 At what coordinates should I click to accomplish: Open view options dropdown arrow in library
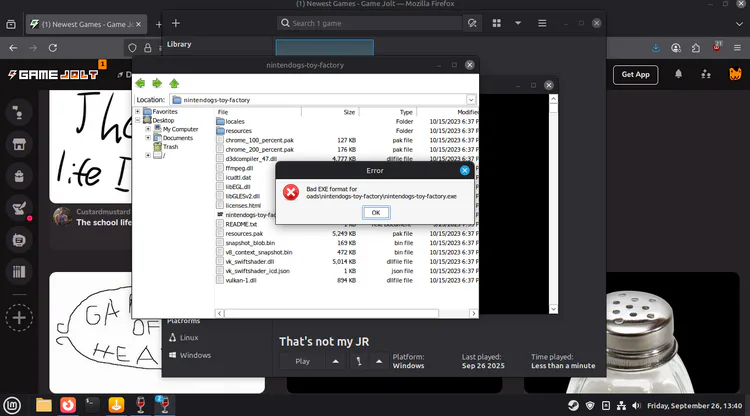[518, 23]
